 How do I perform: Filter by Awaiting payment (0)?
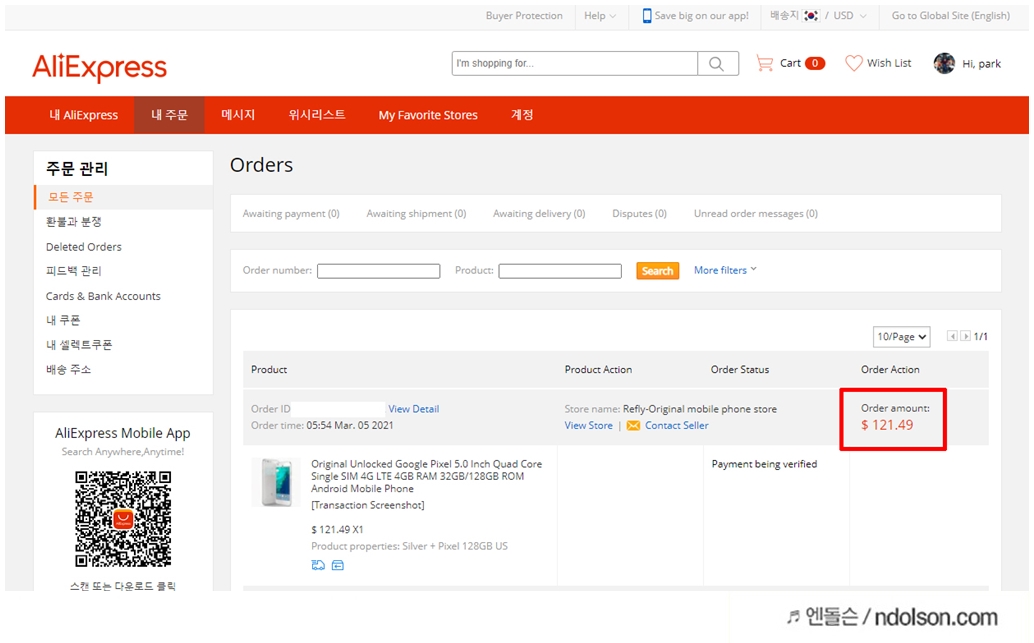[291, 214]
